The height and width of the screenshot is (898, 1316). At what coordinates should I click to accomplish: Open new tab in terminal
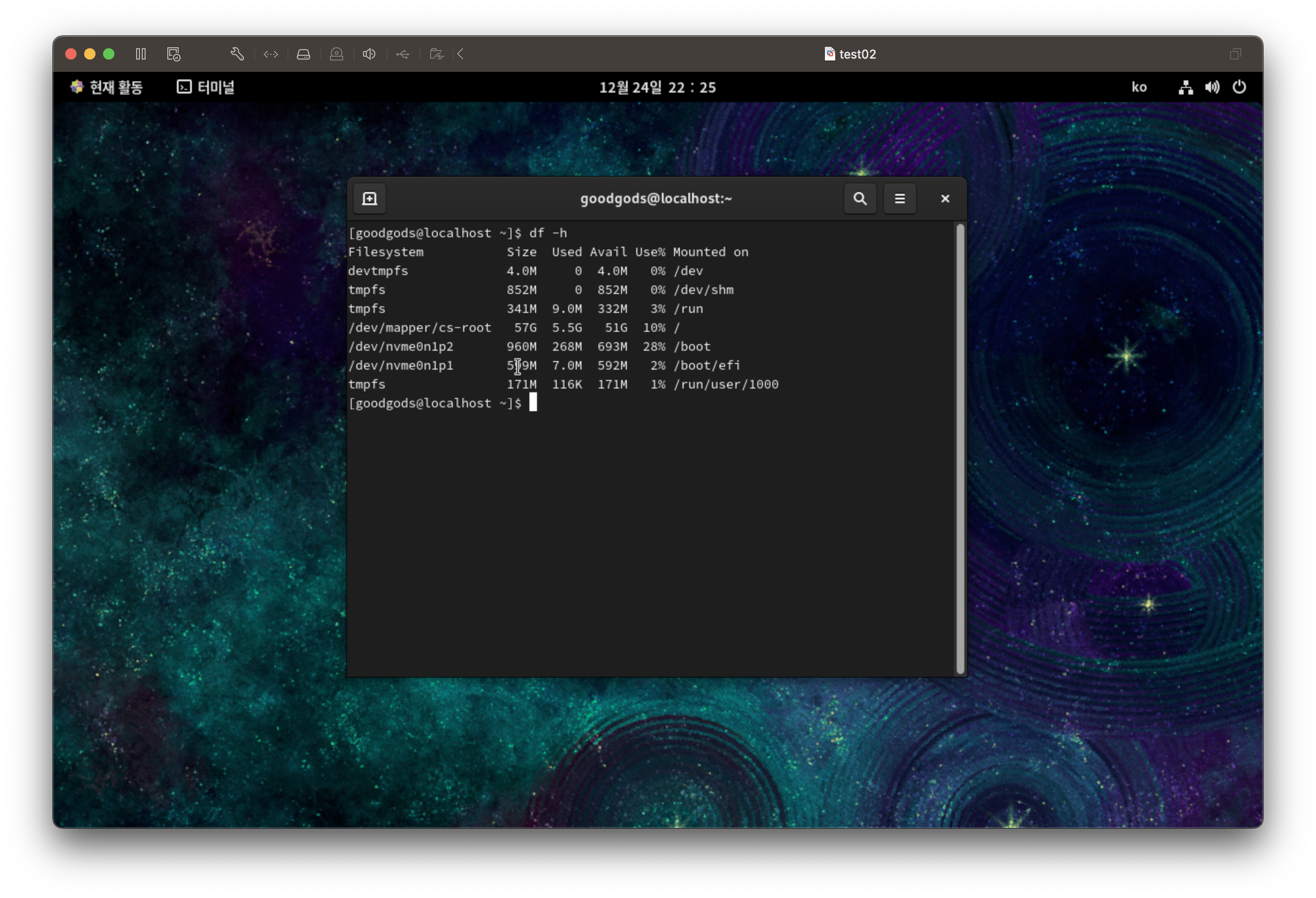pyautogui.click(x=370, y=199)
